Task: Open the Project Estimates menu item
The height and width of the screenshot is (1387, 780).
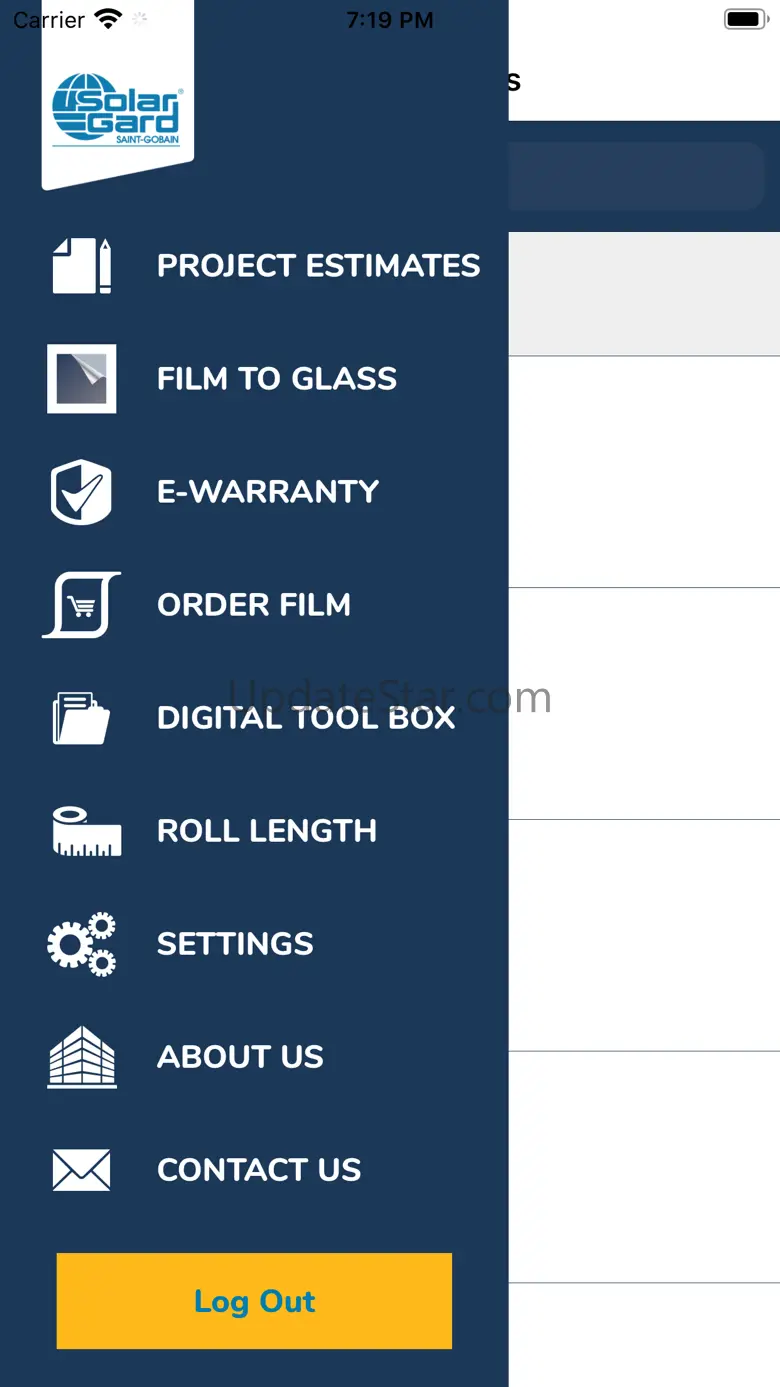Action: 318,266
